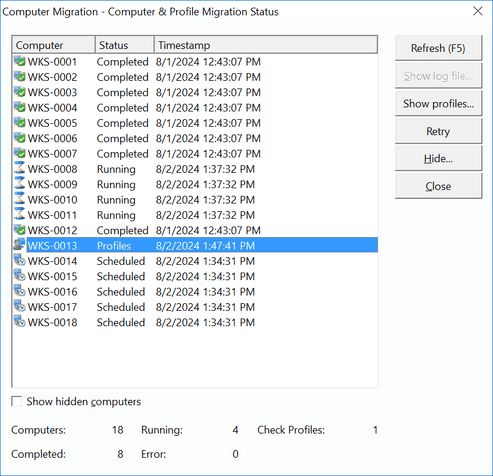This screenshot has height=476, width=493.
Task: Click the Check Profiles count value 1
Action: [x=375, y=430]
